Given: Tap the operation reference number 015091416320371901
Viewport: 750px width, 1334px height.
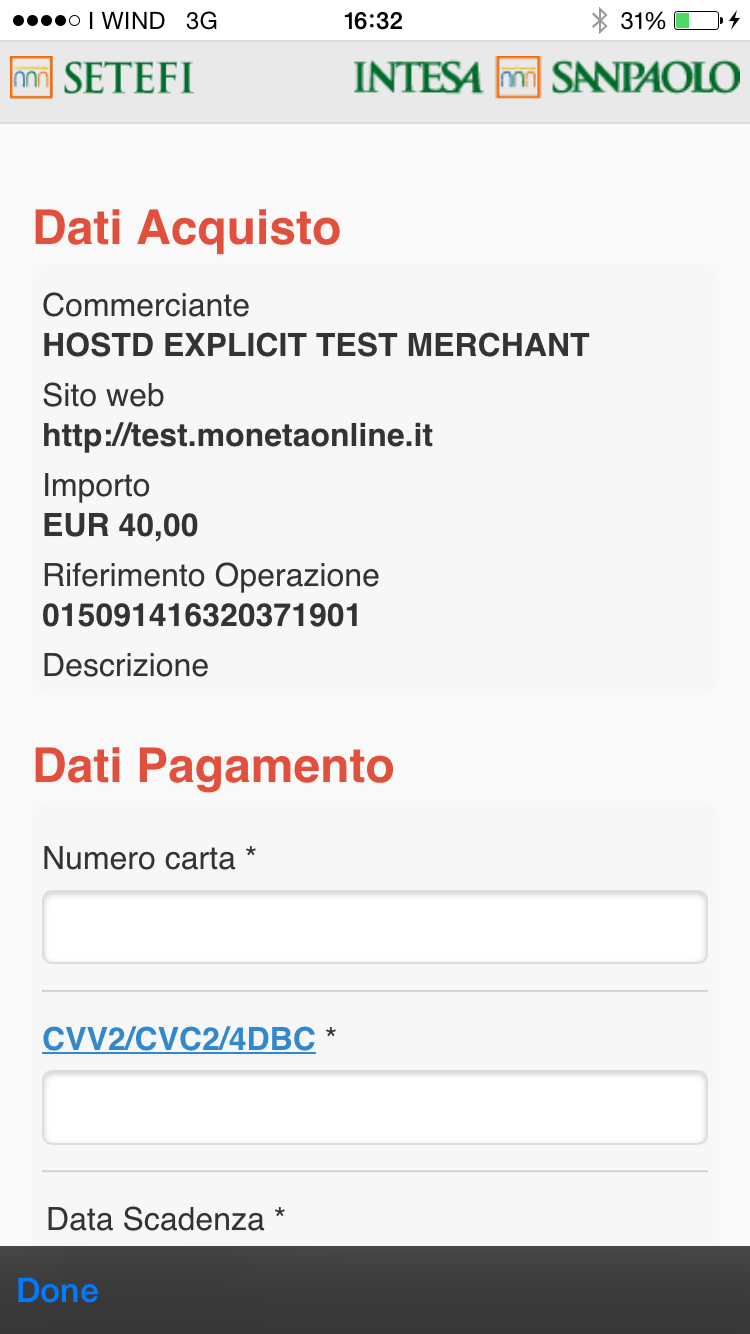Looking at the screenshot, I should (x=201, y=615).
